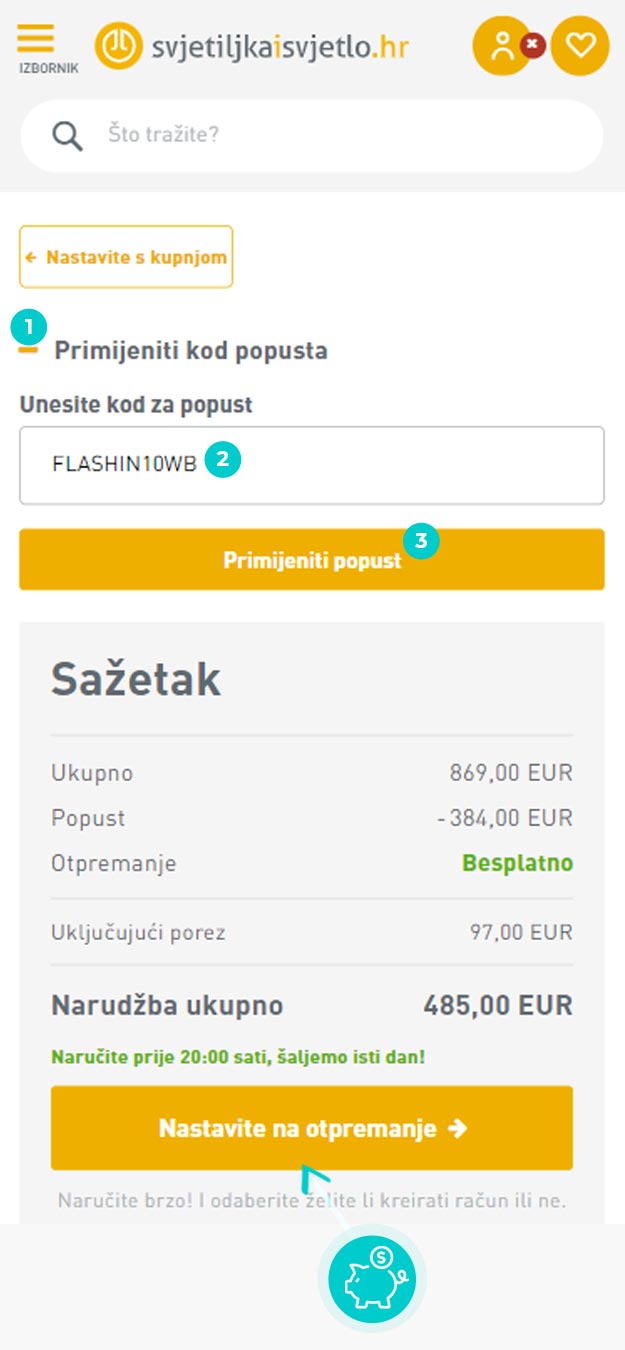Click the search magnifier icon

[67, 135]
